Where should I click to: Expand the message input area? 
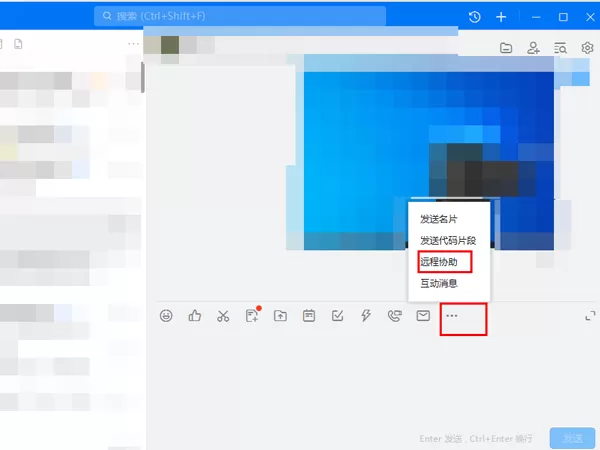590,316
